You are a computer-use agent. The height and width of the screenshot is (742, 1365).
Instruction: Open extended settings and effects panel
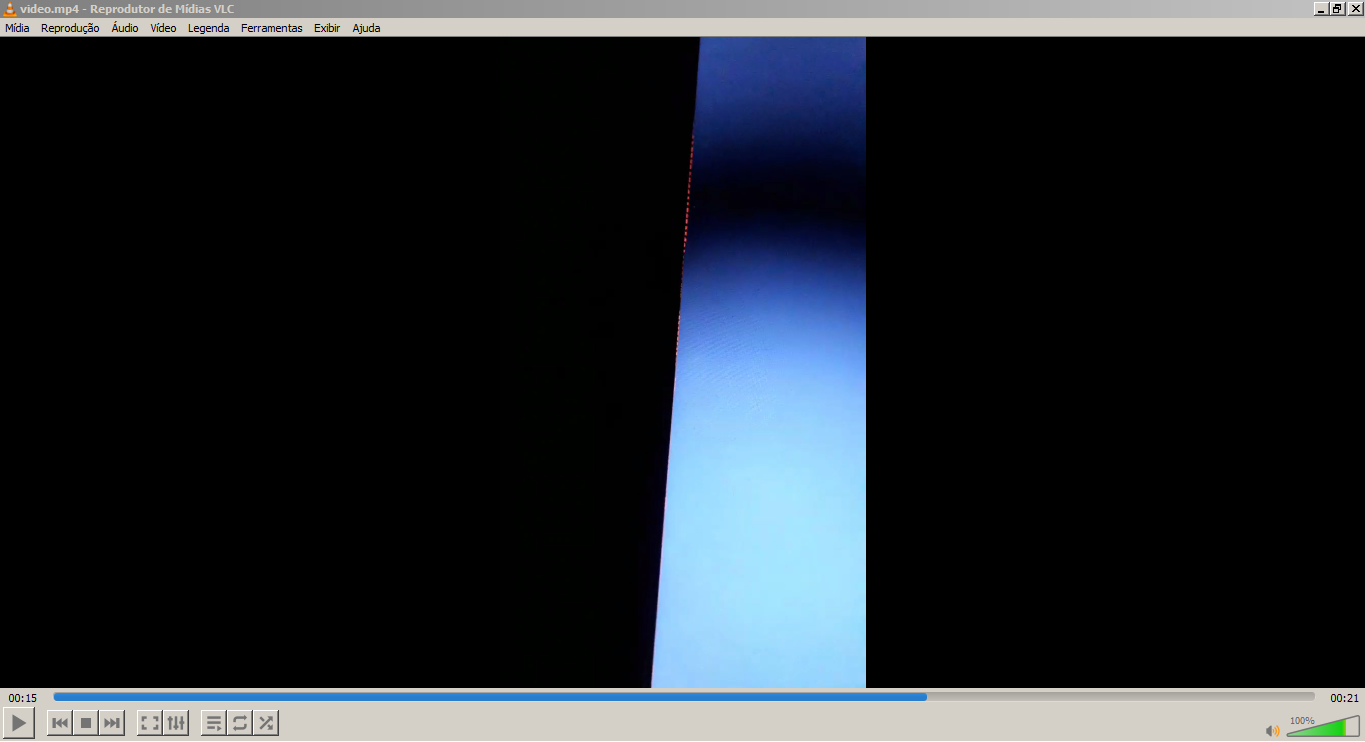(176, 723)
